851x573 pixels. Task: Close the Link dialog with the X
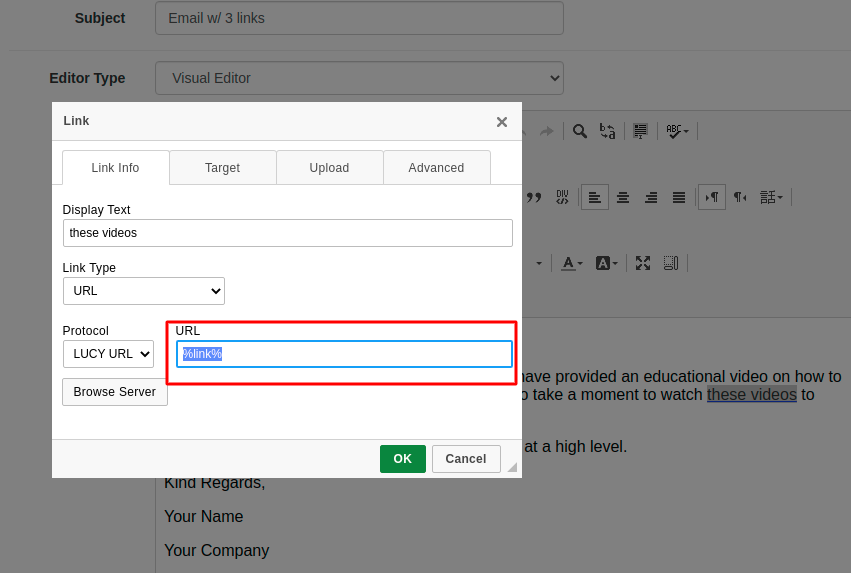502,122
